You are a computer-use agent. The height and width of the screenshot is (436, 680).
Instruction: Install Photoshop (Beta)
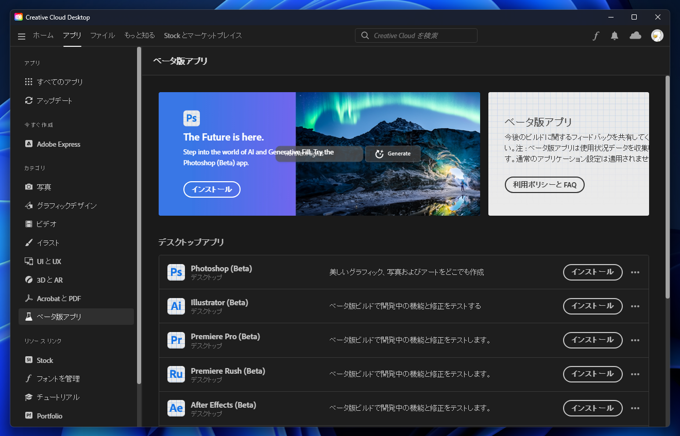point(592,272)
